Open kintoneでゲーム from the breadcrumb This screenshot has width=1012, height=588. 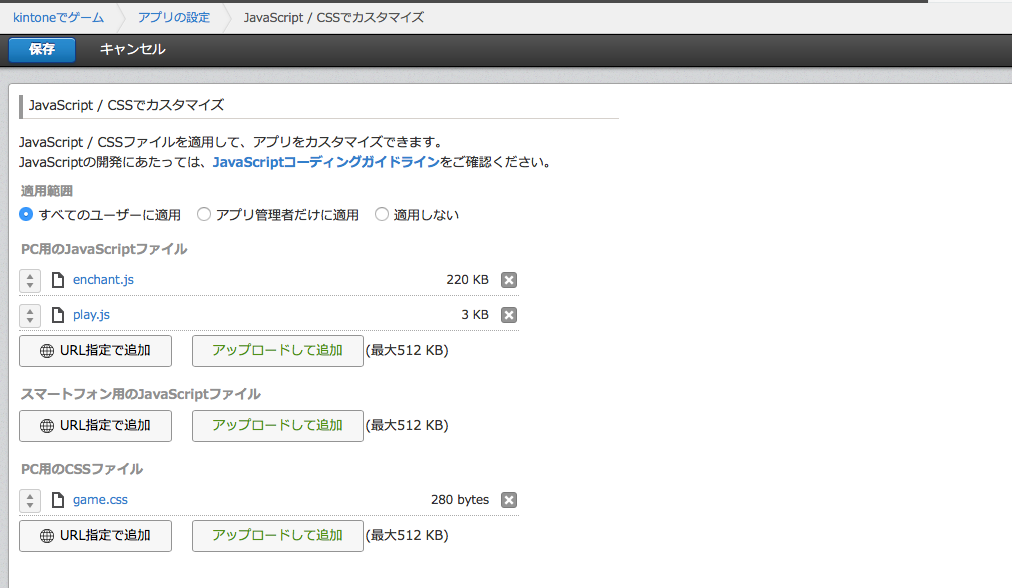pos(57,17)
